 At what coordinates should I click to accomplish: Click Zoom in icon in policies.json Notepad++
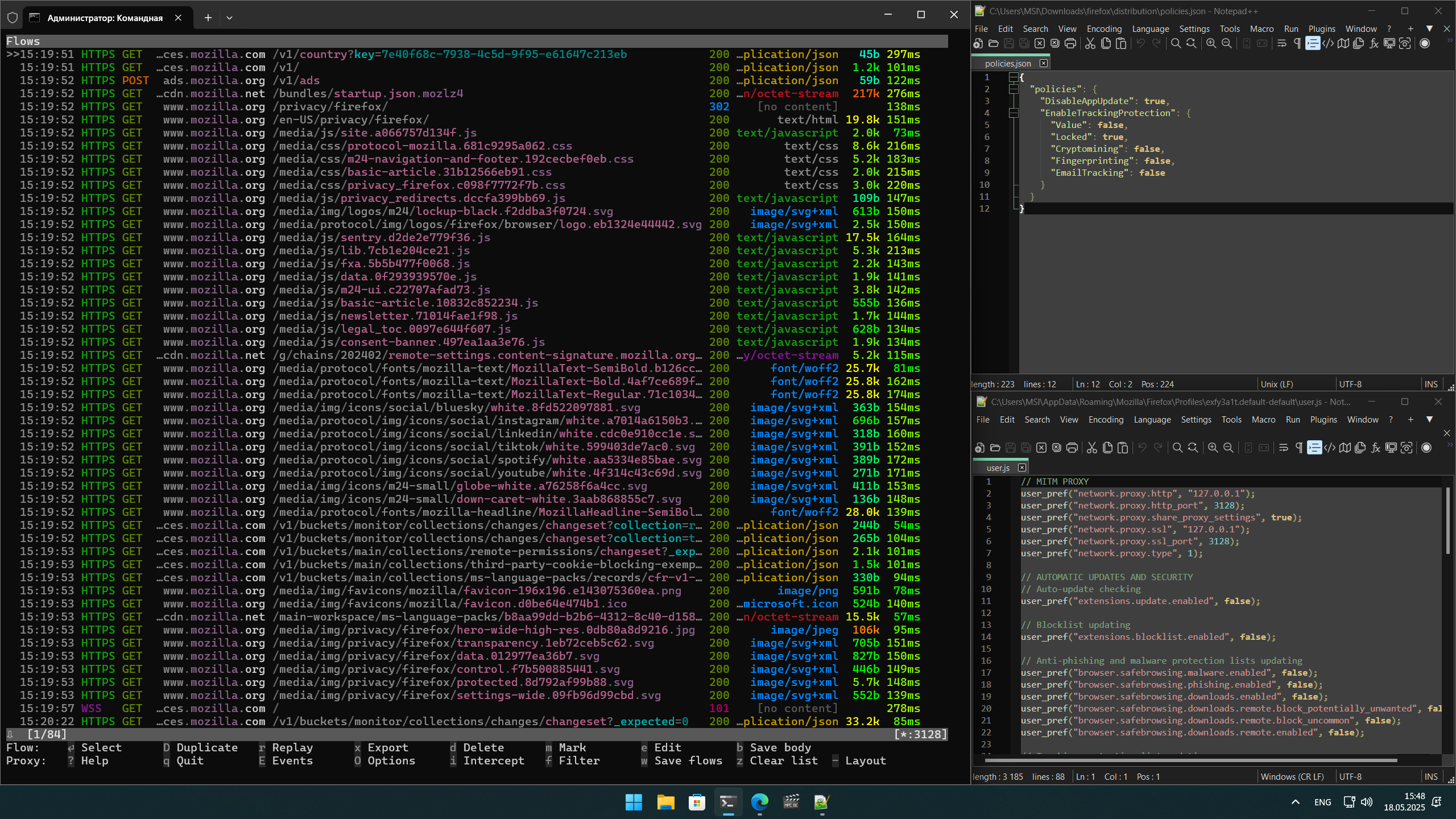[1211, 44]
